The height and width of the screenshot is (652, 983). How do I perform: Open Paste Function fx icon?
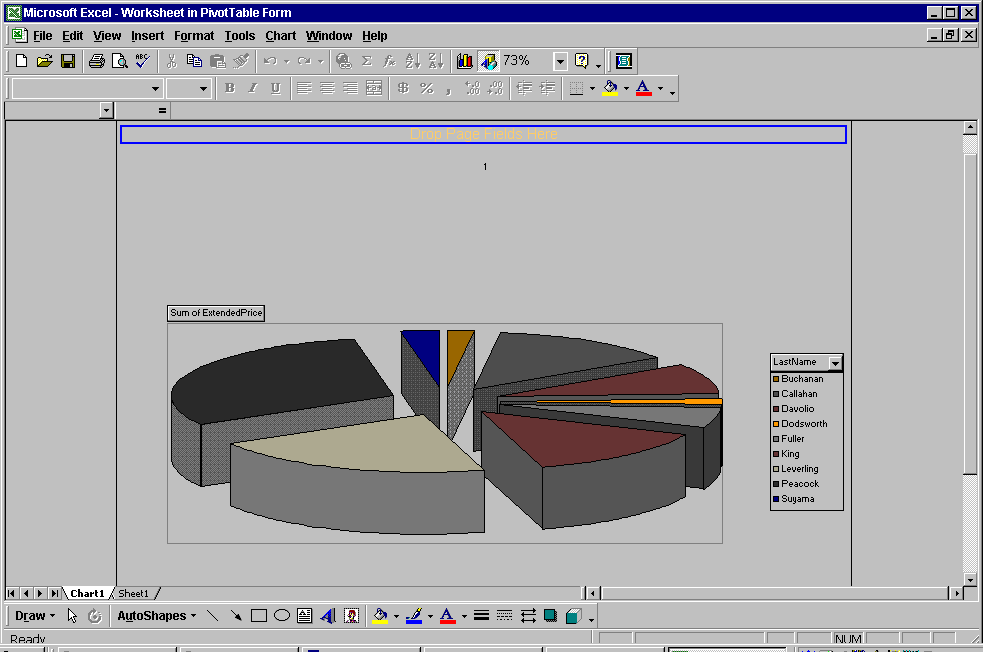tap(390, 61)
